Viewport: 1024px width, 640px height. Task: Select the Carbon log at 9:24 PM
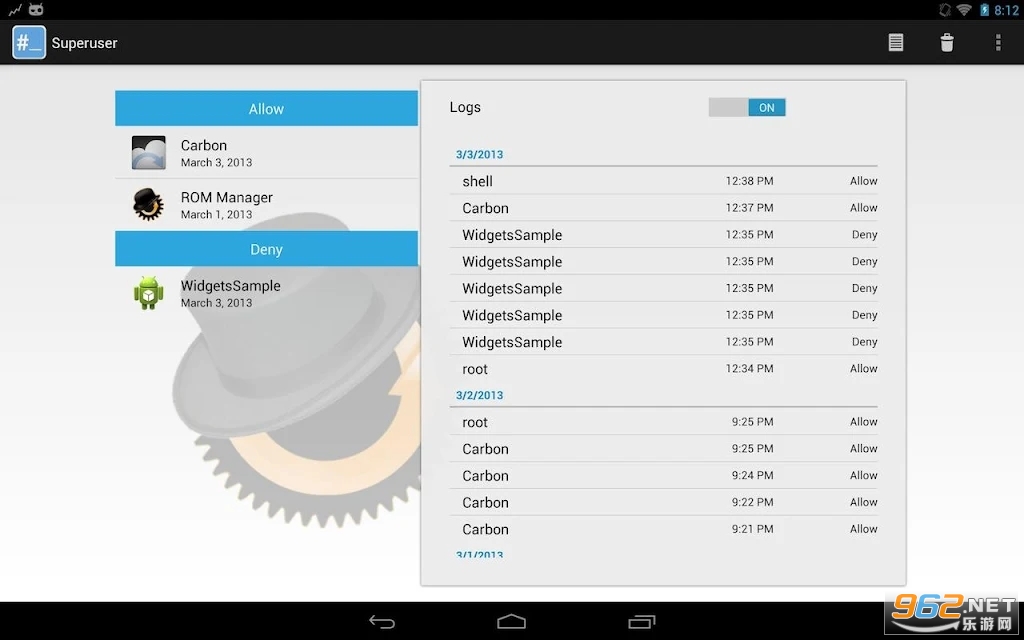664,475
